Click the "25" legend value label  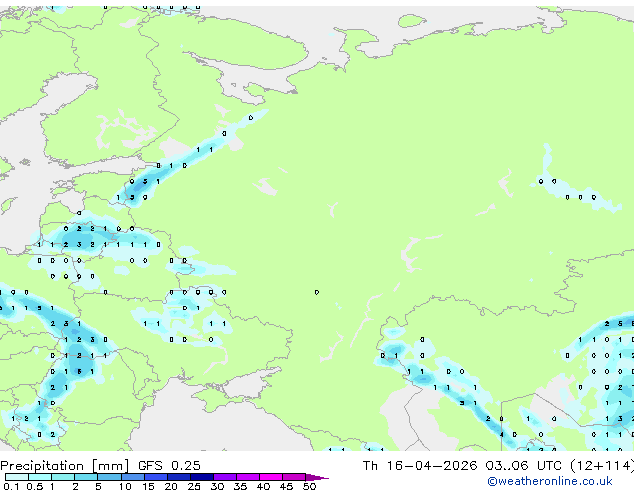(194, 486)
